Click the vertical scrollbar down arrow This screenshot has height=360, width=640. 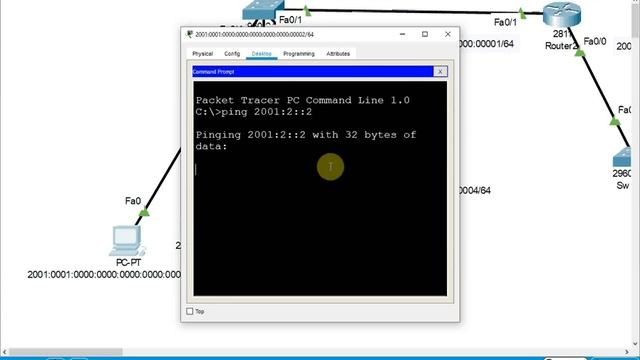(x=636, y=343)
